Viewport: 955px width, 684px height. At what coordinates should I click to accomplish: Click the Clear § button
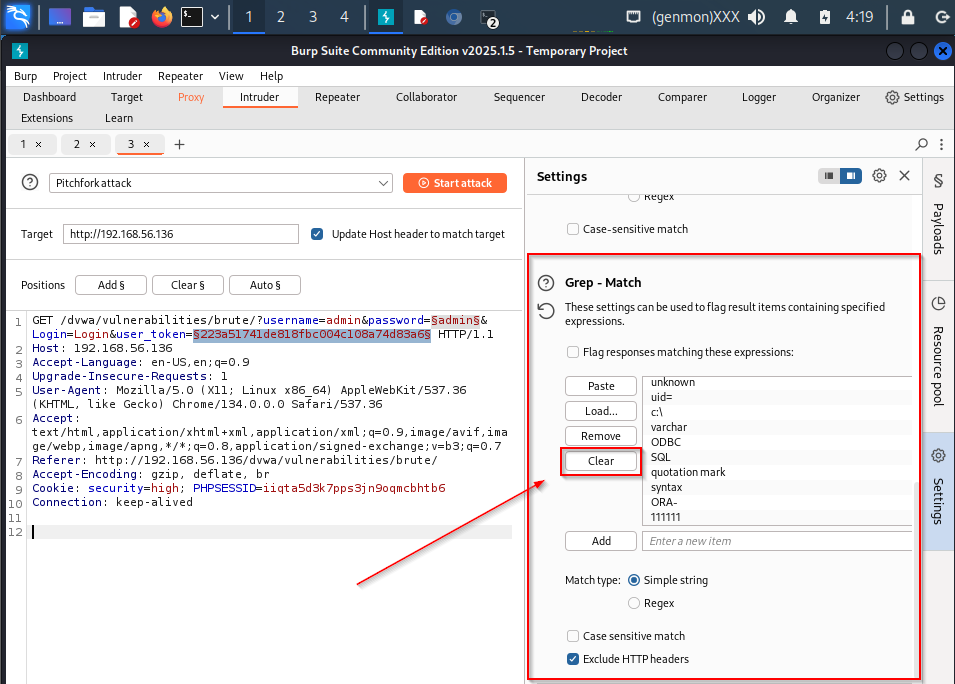[x=188, y=285]
